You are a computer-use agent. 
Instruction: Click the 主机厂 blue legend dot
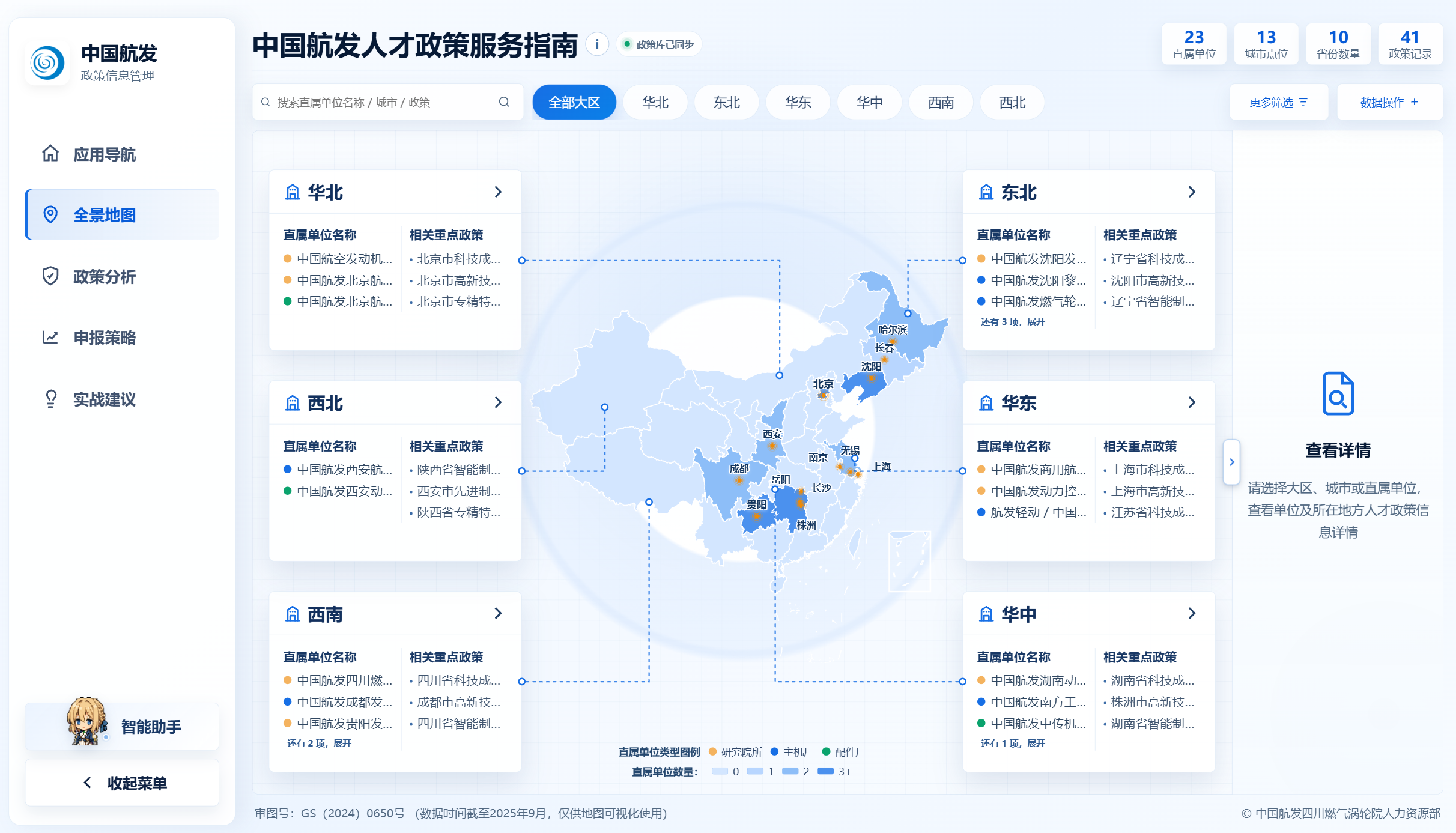click(774, 751)
